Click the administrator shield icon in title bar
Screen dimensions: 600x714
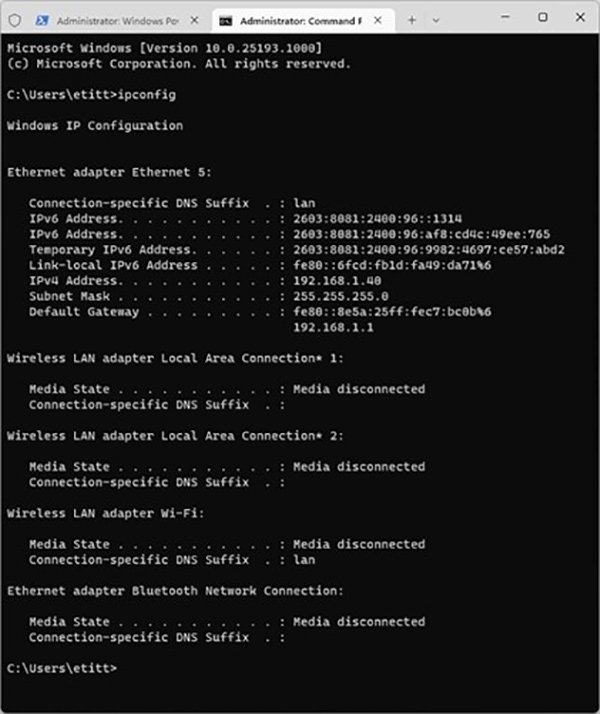pos(15,20)
